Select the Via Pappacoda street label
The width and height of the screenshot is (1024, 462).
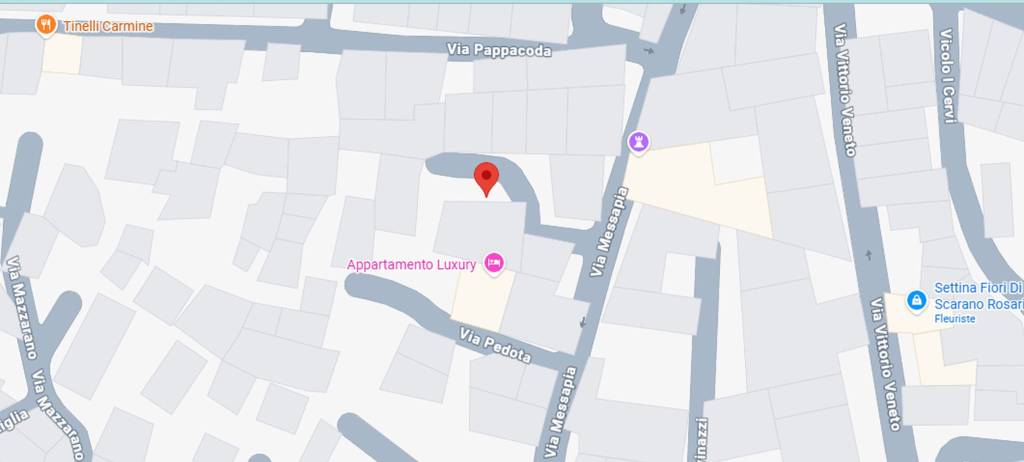coord(499,50)
